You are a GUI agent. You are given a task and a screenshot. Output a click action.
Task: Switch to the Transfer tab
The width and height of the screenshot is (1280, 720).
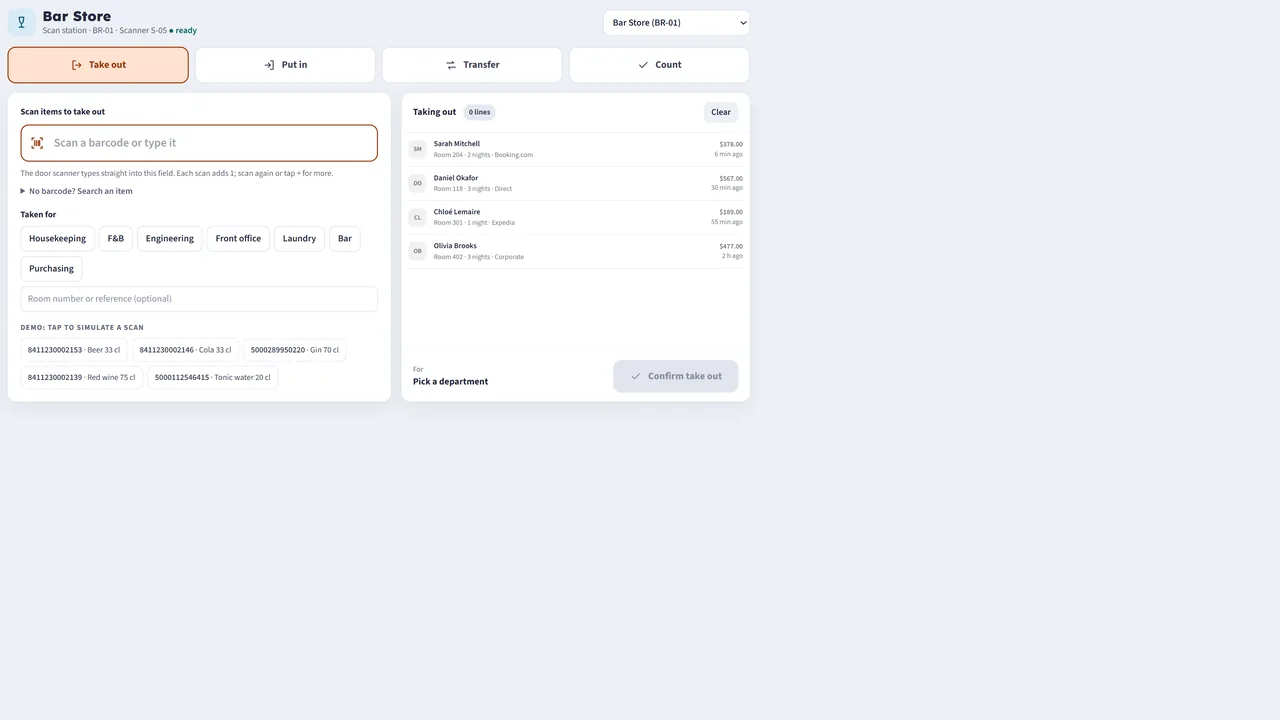[x=472, y=65]
